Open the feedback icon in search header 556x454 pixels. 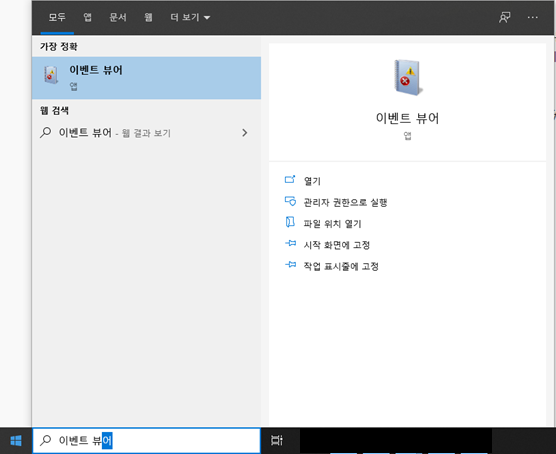pyautogui.click(x=505, y=17)
